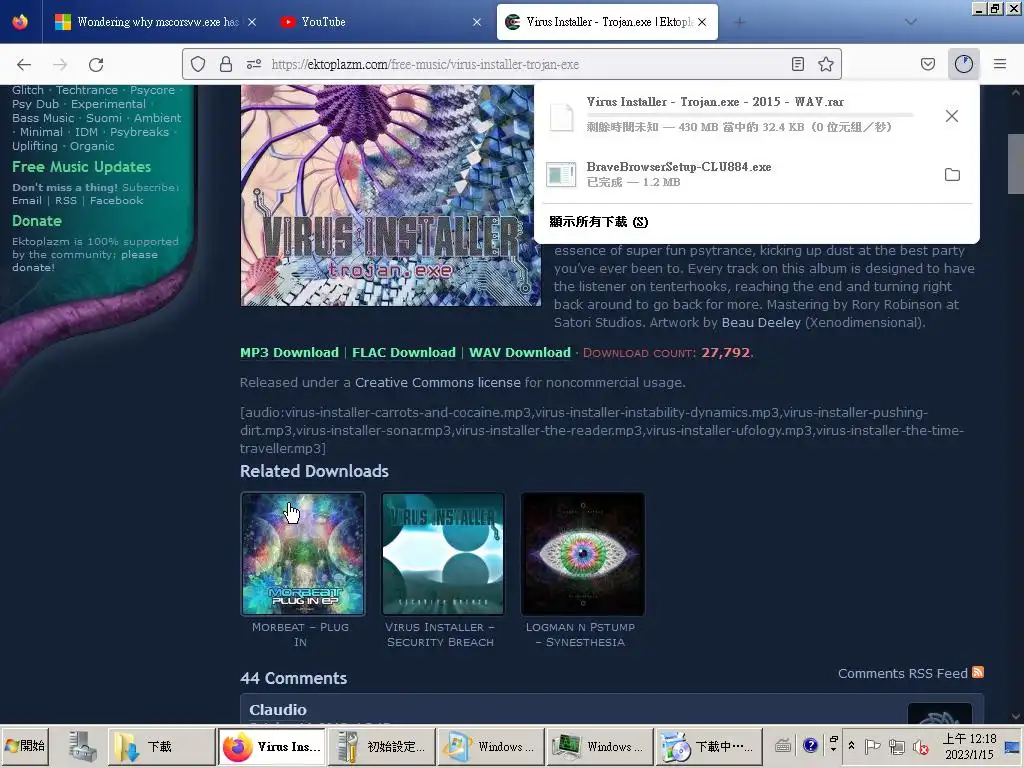Open the downloads folder taskbar button

point(161,746)
